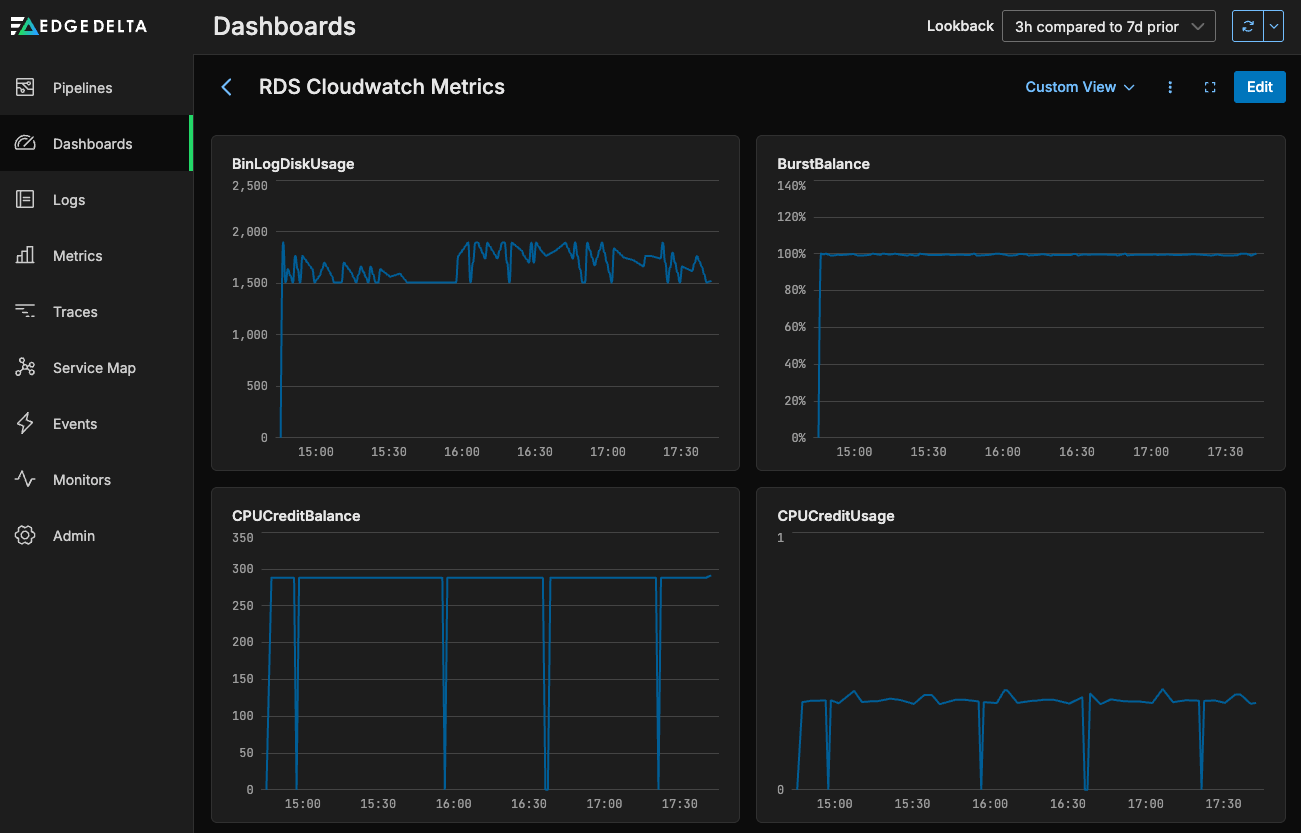Click the Traces icon in sidebar
The image size is (1301, 833).
point(26,312)
